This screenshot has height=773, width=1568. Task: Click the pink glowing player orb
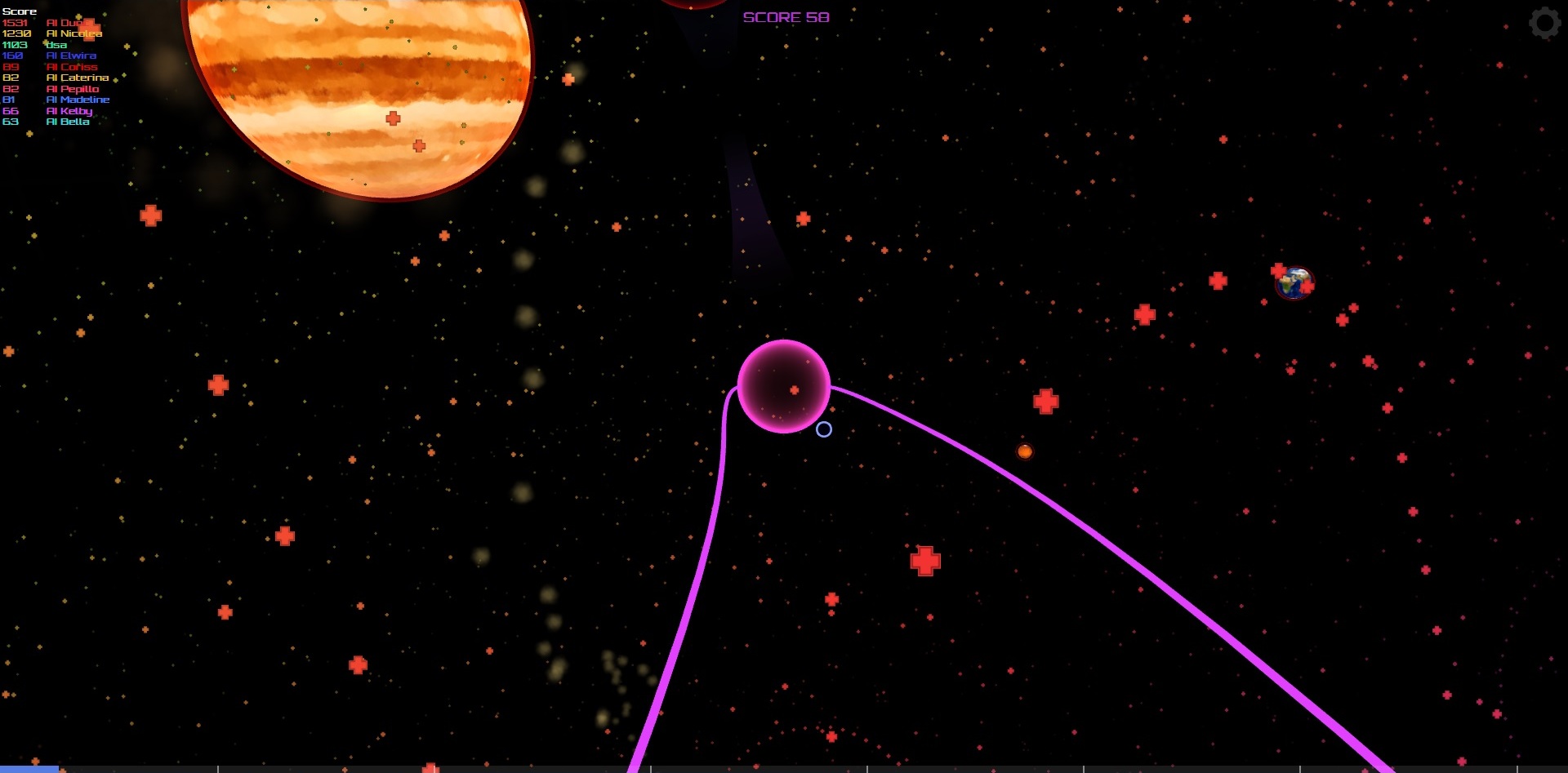pyautogui.click(x=784, y=386)
